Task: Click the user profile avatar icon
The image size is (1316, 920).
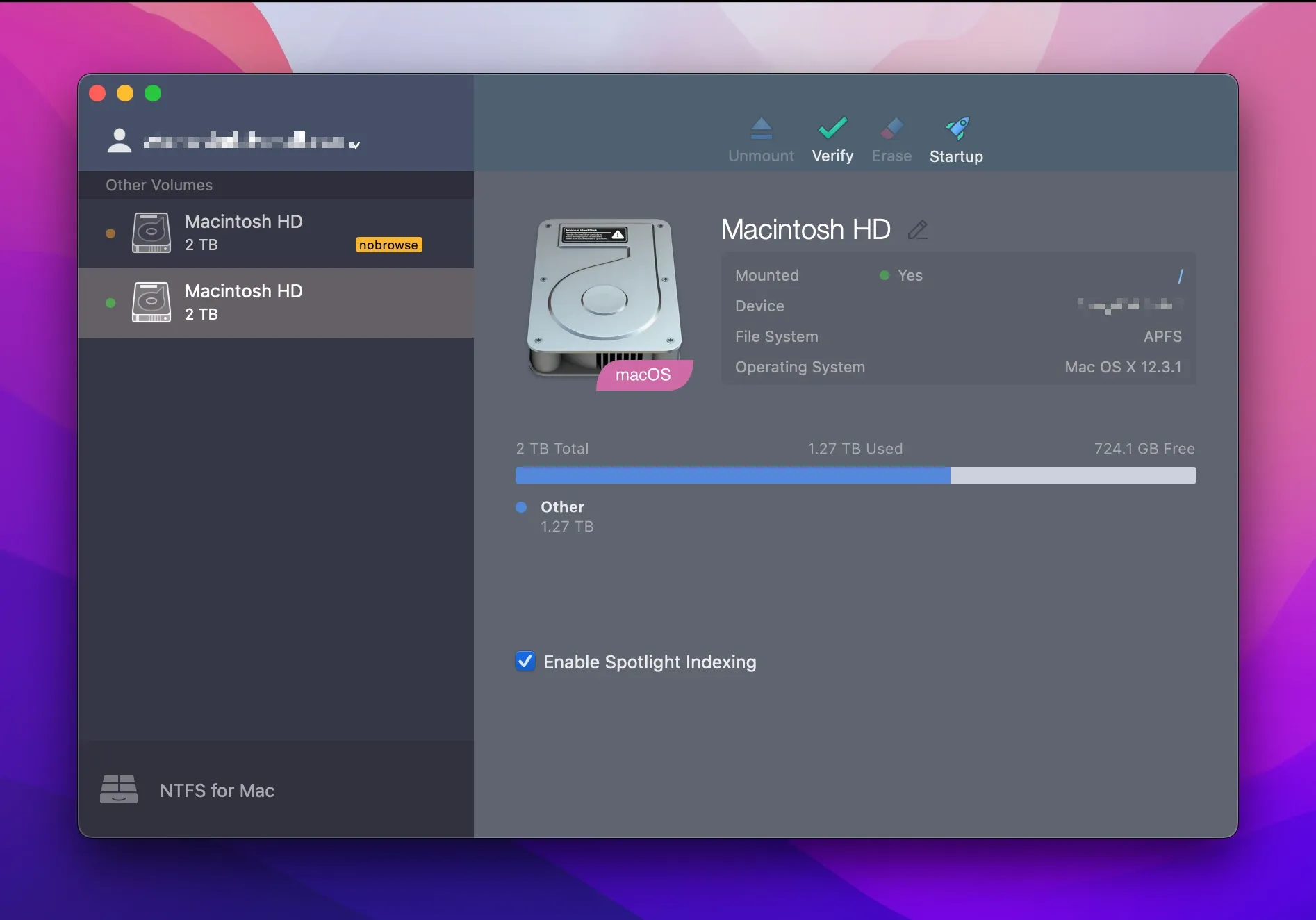Action: 119,140
